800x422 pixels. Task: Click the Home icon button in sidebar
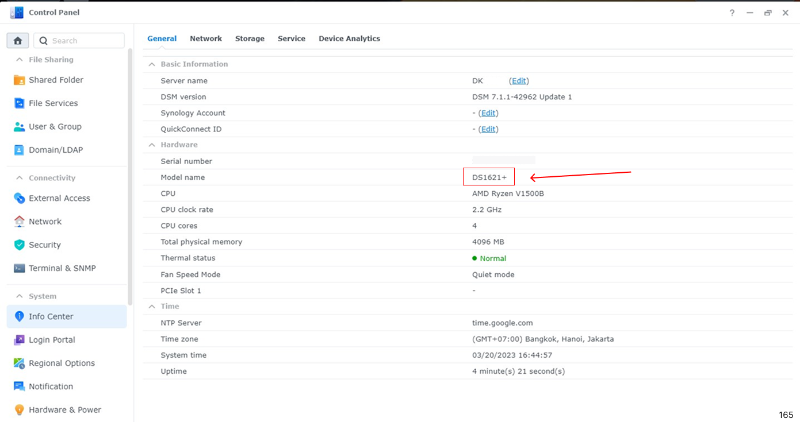pos(18,41)
